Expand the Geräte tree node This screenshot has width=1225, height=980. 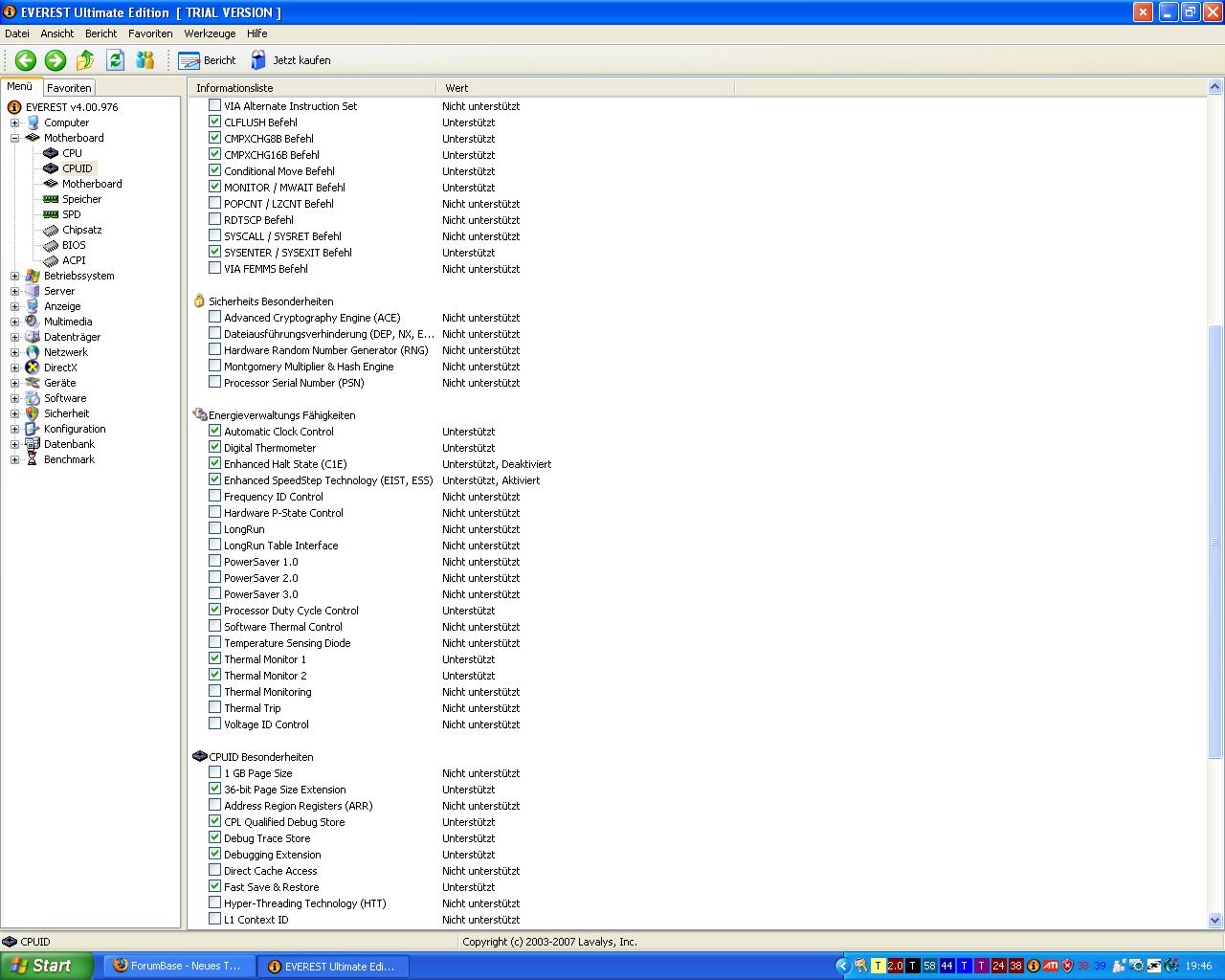(x=14, y=383)
